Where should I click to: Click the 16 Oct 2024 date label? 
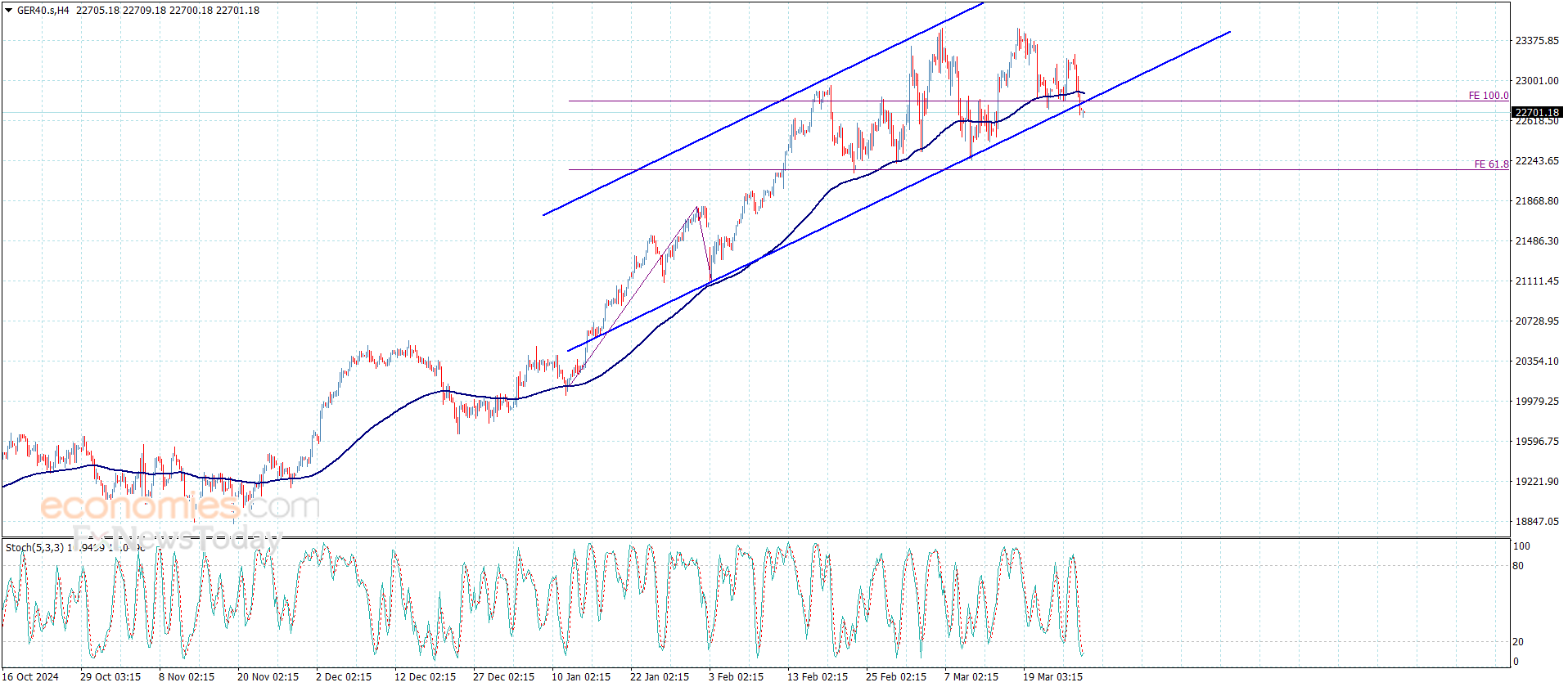[x=30, y=677]
